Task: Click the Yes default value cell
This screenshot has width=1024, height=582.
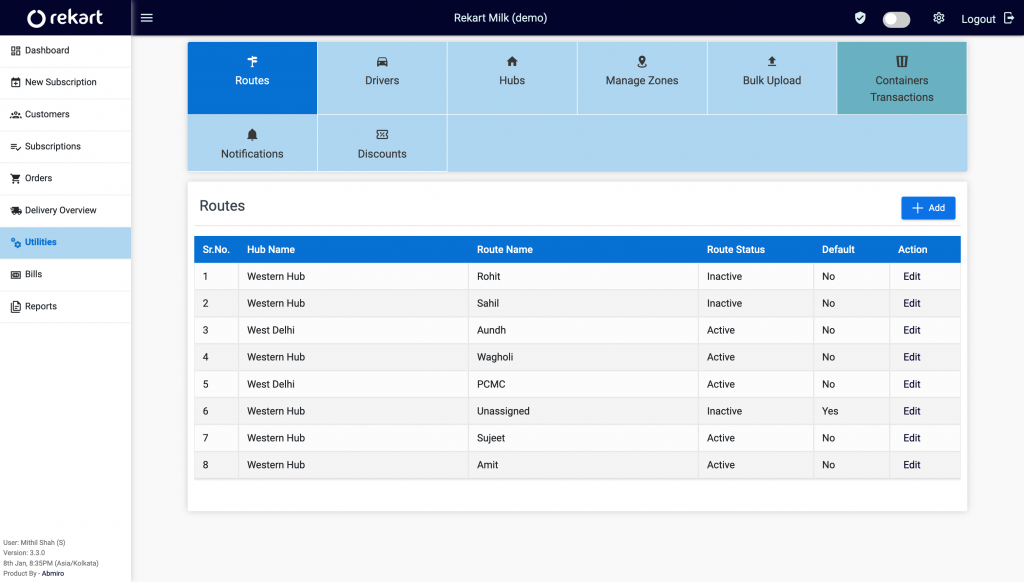Action: (x=852, y=411)
